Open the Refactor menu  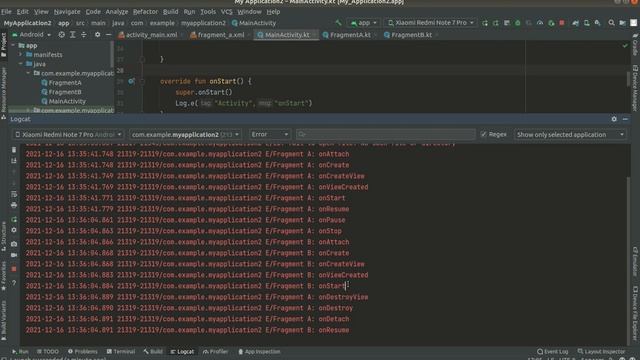[145, 11]
